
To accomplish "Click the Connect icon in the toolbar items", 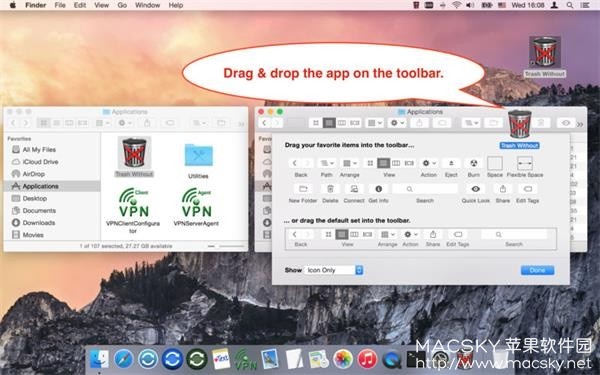I will coord(354,189).
